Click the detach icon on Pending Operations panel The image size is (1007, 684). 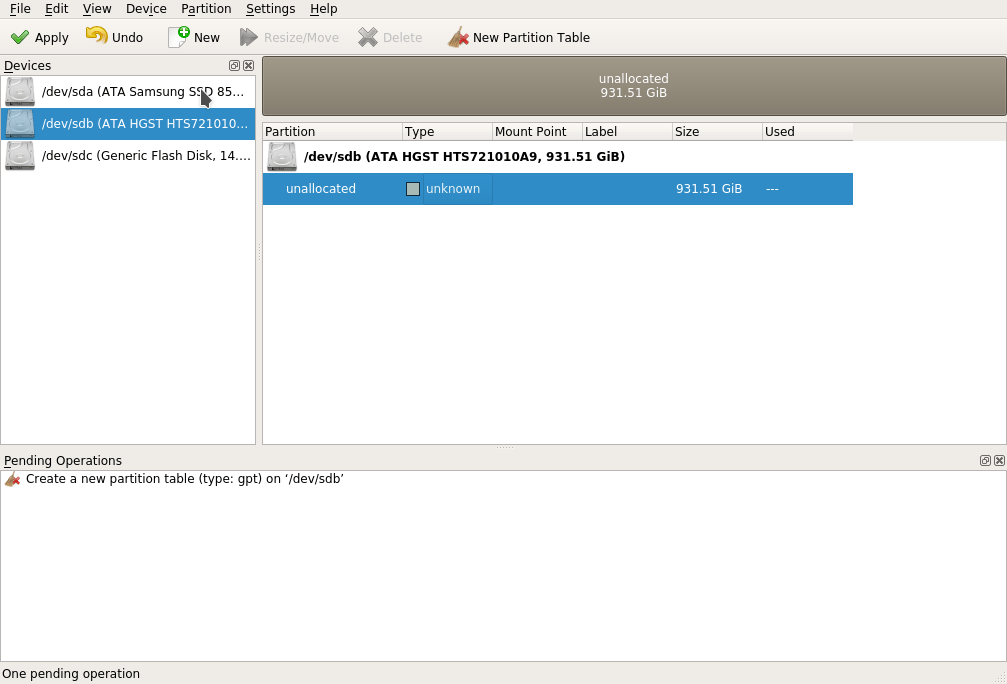(x=984, y=460)
